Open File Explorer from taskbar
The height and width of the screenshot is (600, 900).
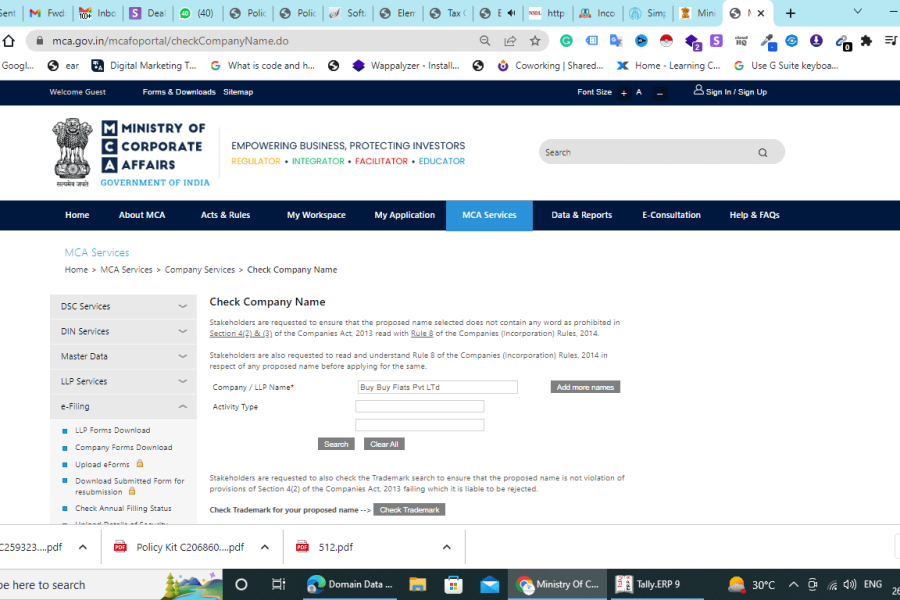point(417,584)
